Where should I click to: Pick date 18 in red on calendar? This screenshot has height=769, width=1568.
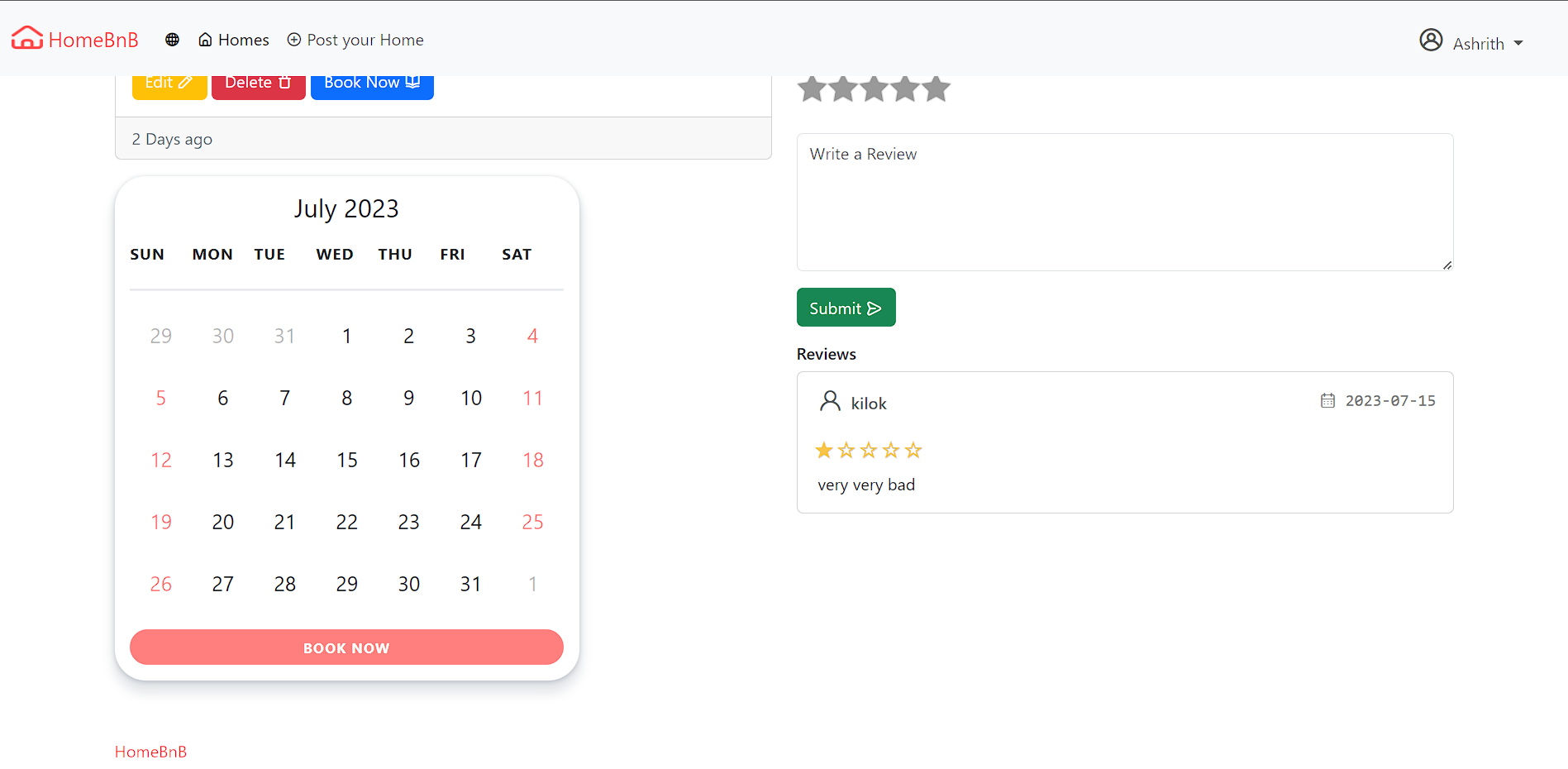533,460
